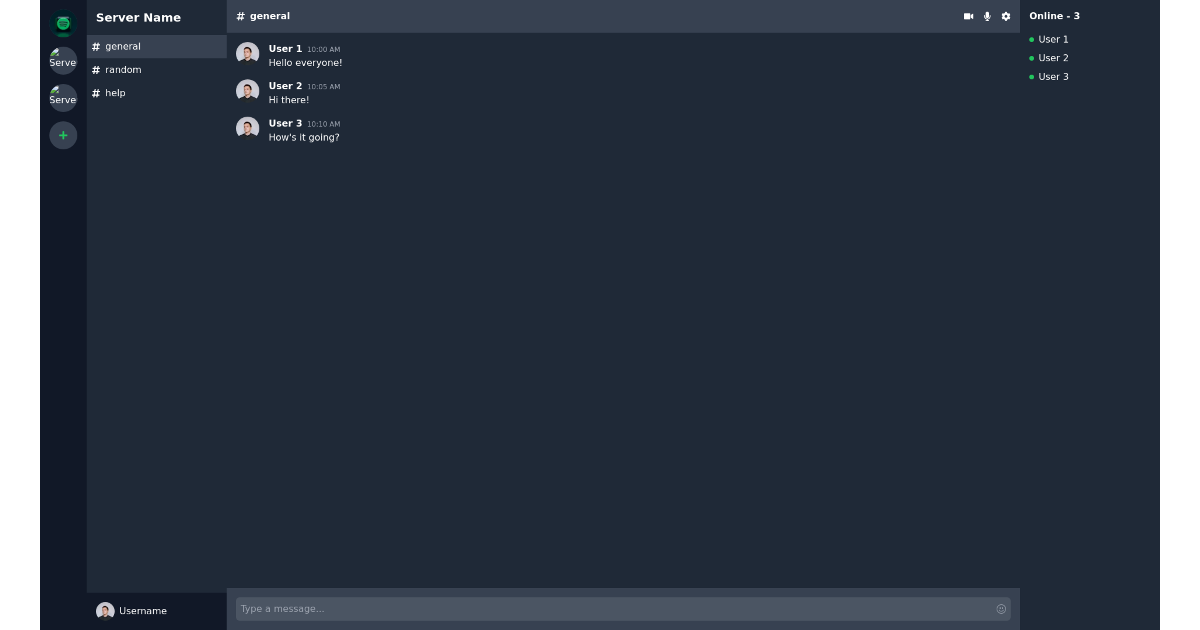
Task: Click the Online - 3 members header
Action: [1054, 15]
